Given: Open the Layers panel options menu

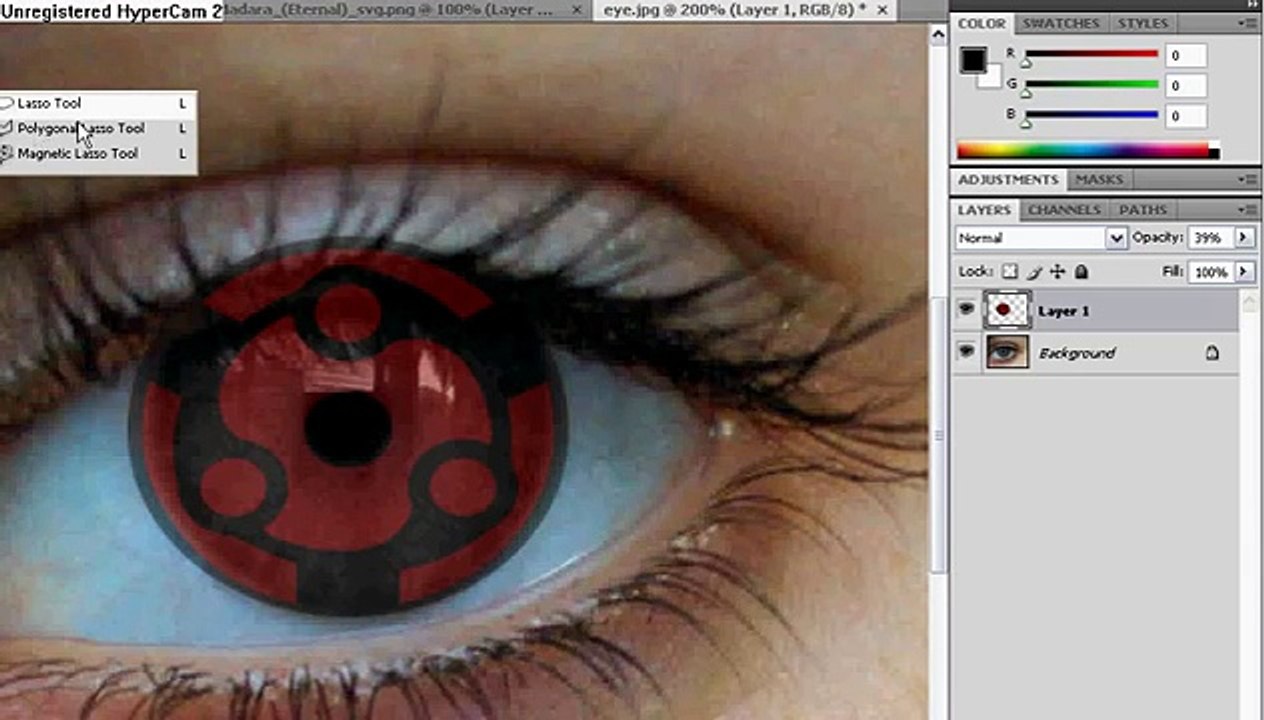Looking at the screenshot, I should (x=1249, y=209).
